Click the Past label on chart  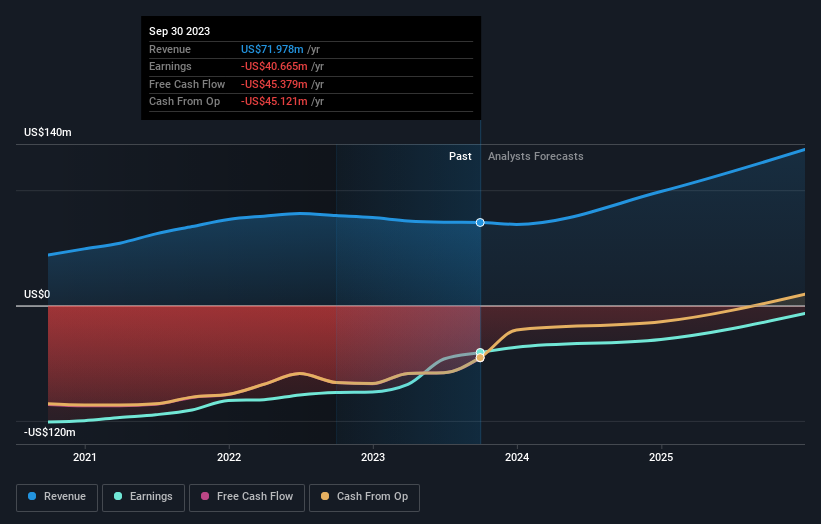click(460, 157)
